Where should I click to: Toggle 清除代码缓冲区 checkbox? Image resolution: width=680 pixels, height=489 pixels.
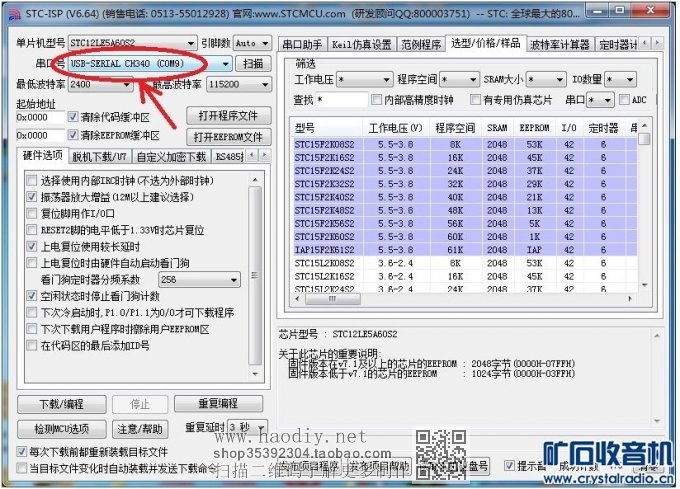[x=73, y=117]
